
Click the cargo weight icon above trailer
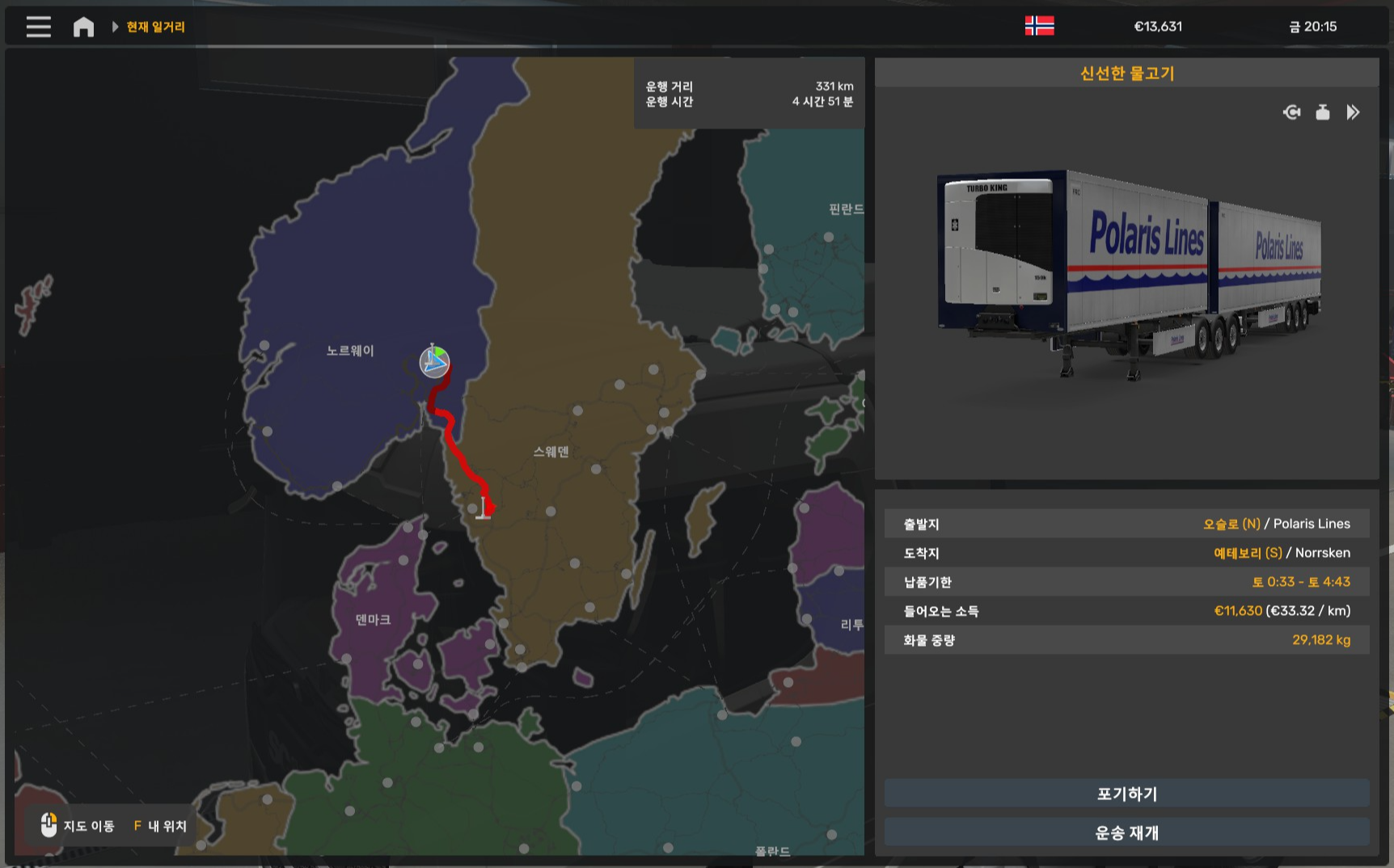(x=1322, y=112)
